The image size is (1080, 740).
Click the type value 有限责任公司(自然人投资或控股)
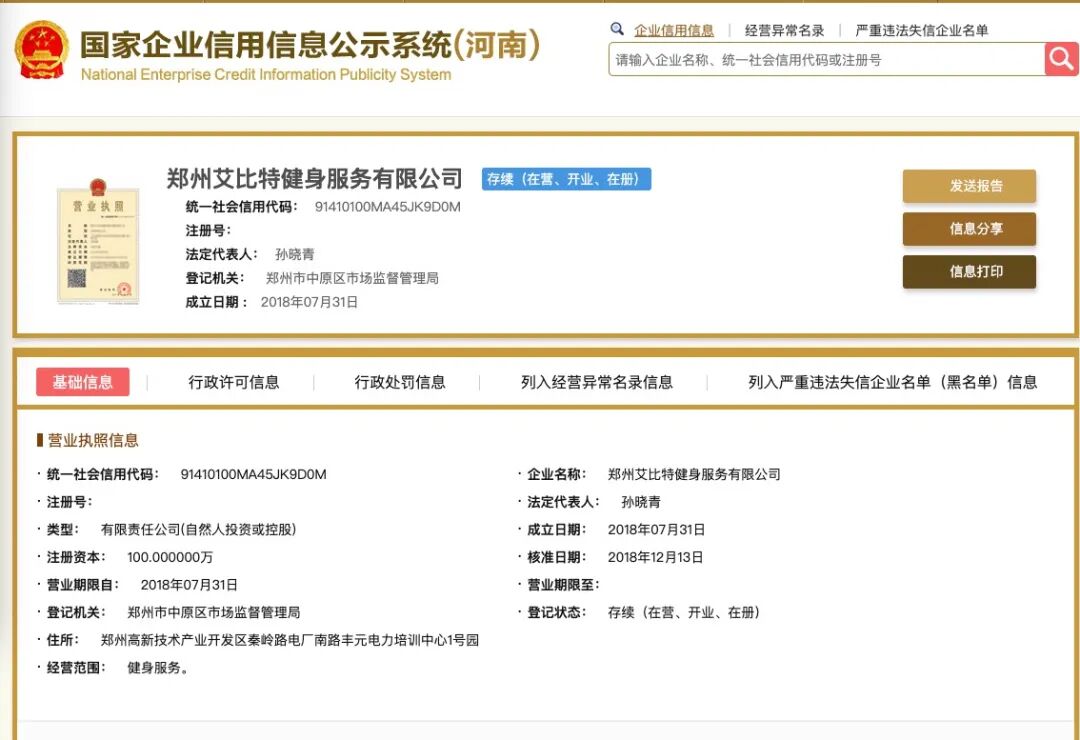198,529
